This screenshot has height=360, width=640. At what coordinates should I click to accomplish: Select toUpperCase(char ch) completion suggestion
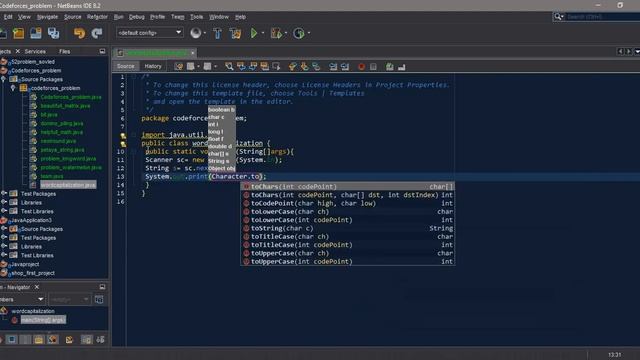point(348,253)
